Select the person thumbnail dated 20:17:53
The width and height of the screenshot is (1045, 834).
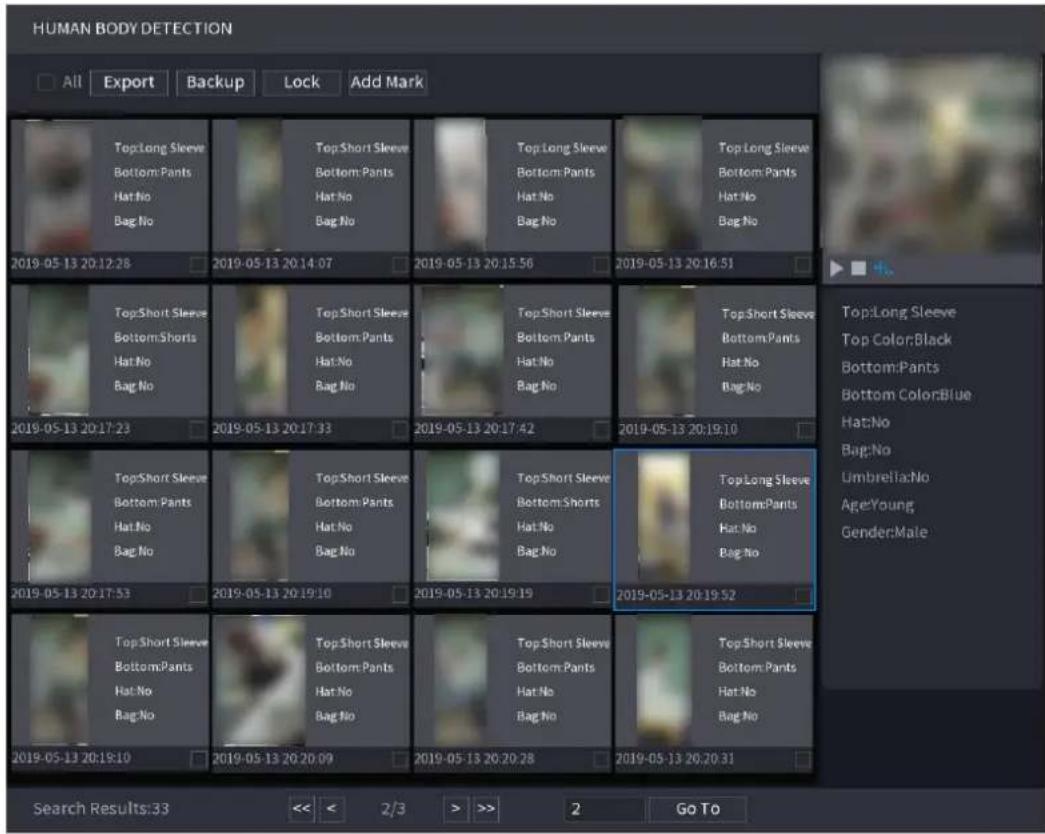(59, 515)
